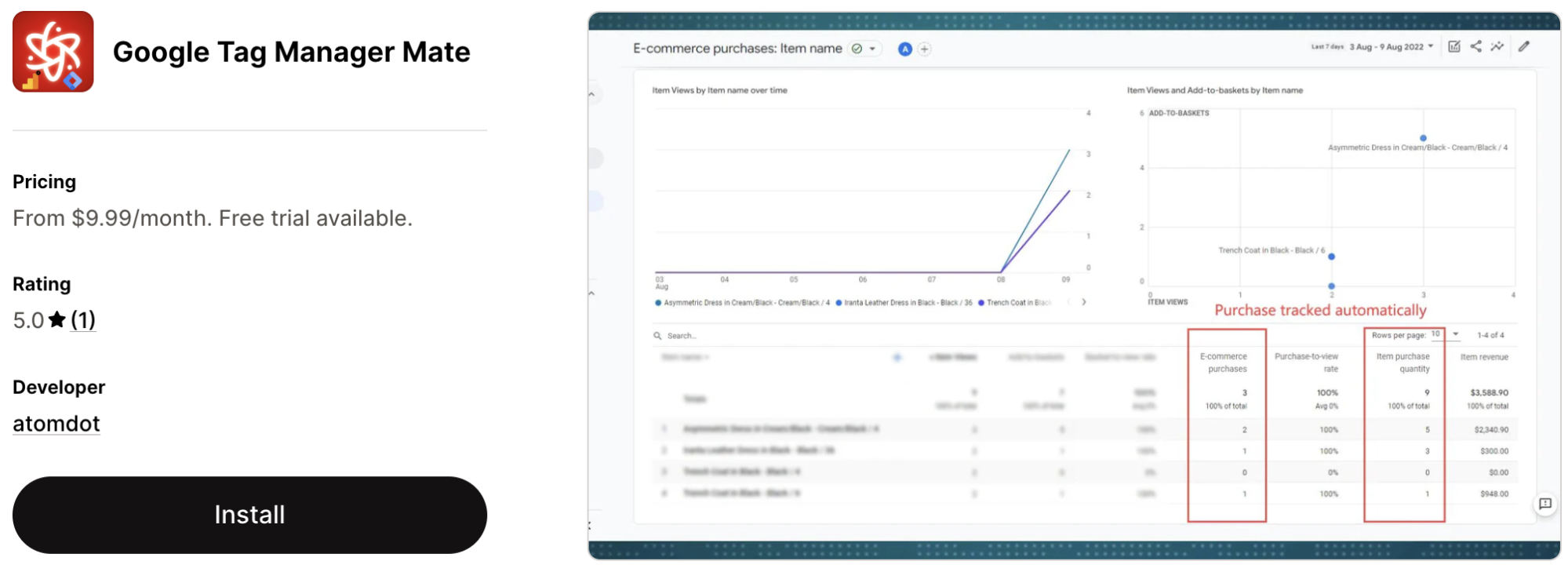Install the Google Tag Manager Mate app
The image size is (1568, 572).
[x=249, y=515]
